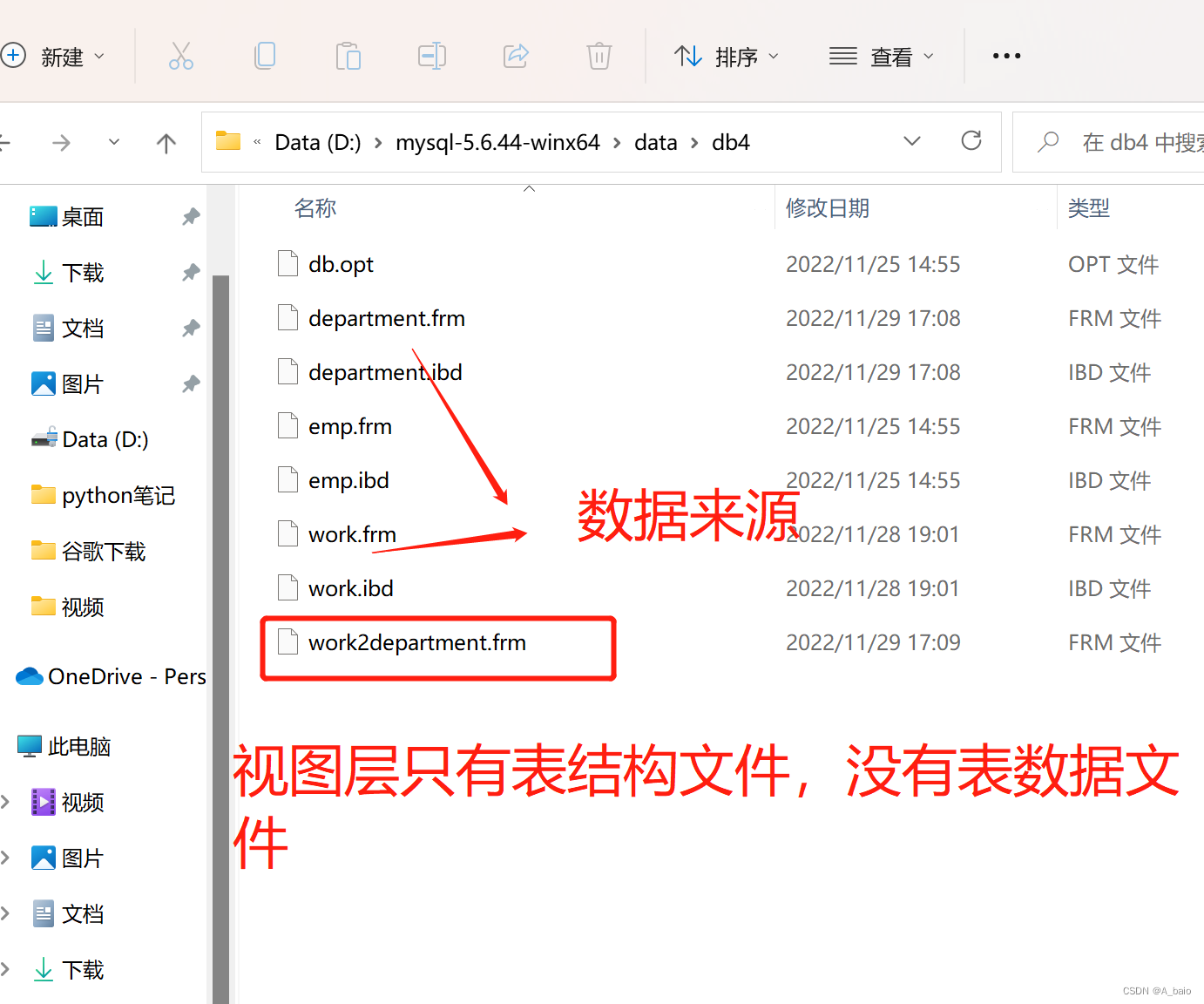This screenshot has width=1204, height=1004.
Task: Expand chevron after data breadcrumb
Action: tap(694, 143)
